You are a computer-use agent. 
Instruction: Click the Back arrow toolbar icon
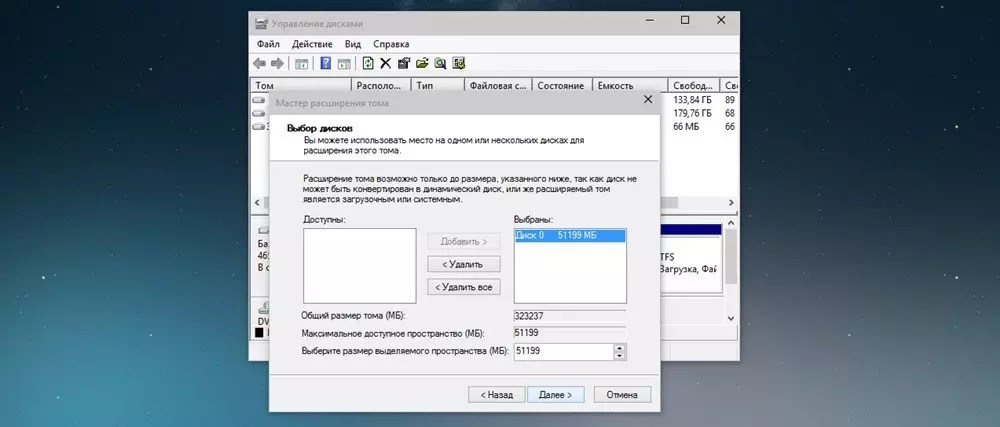click(260, 64)
